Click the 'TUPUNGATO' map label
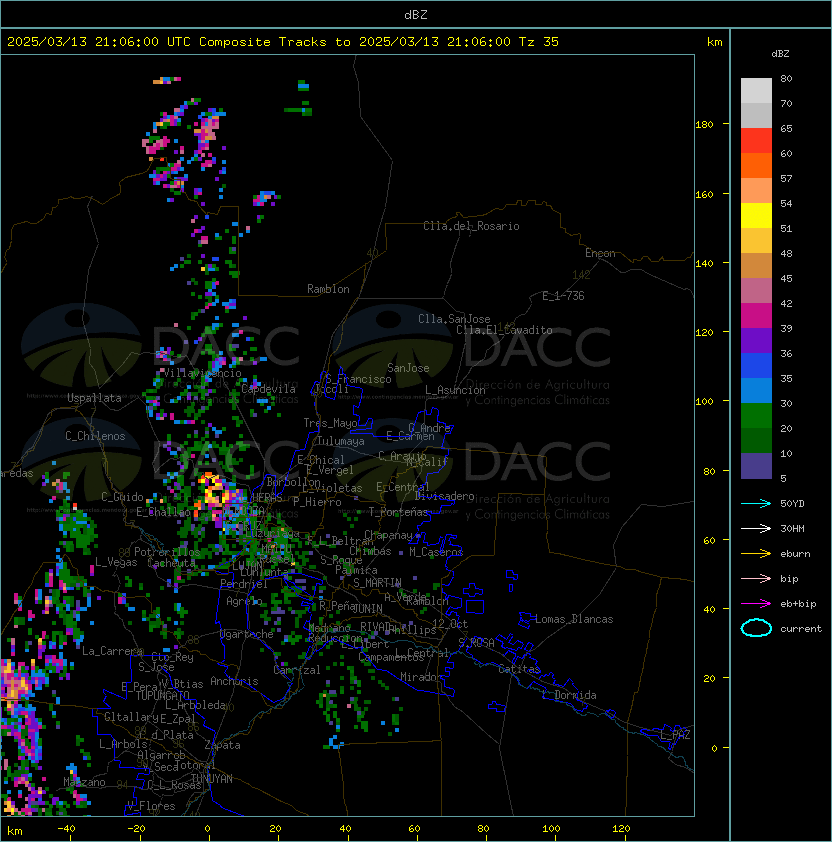Image resolution: width=832 pixels, height=842 pixels. [162, 696]
